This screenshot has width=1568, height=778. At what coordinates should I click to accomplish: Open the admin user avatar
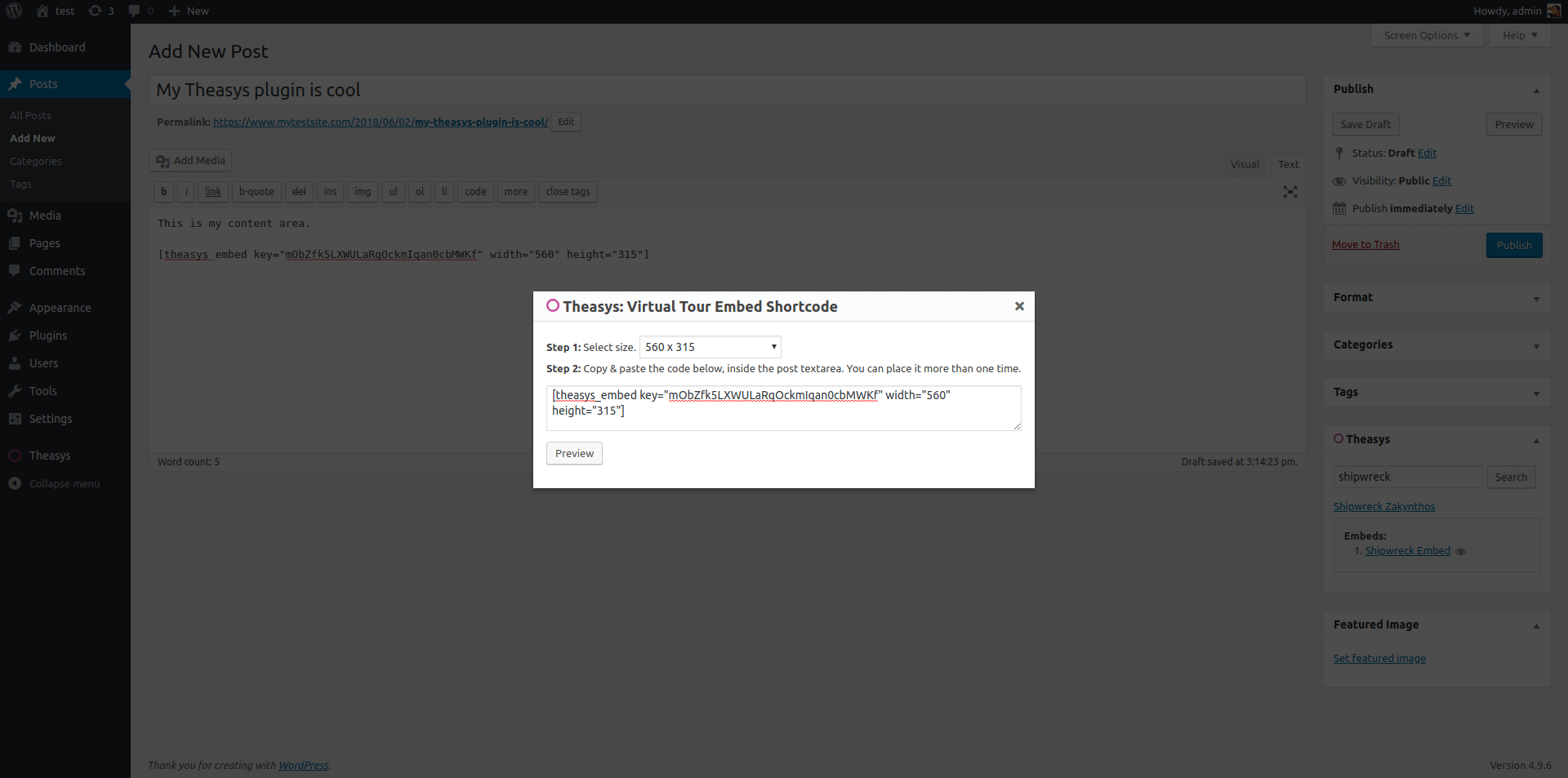(x=1554, y=11)
